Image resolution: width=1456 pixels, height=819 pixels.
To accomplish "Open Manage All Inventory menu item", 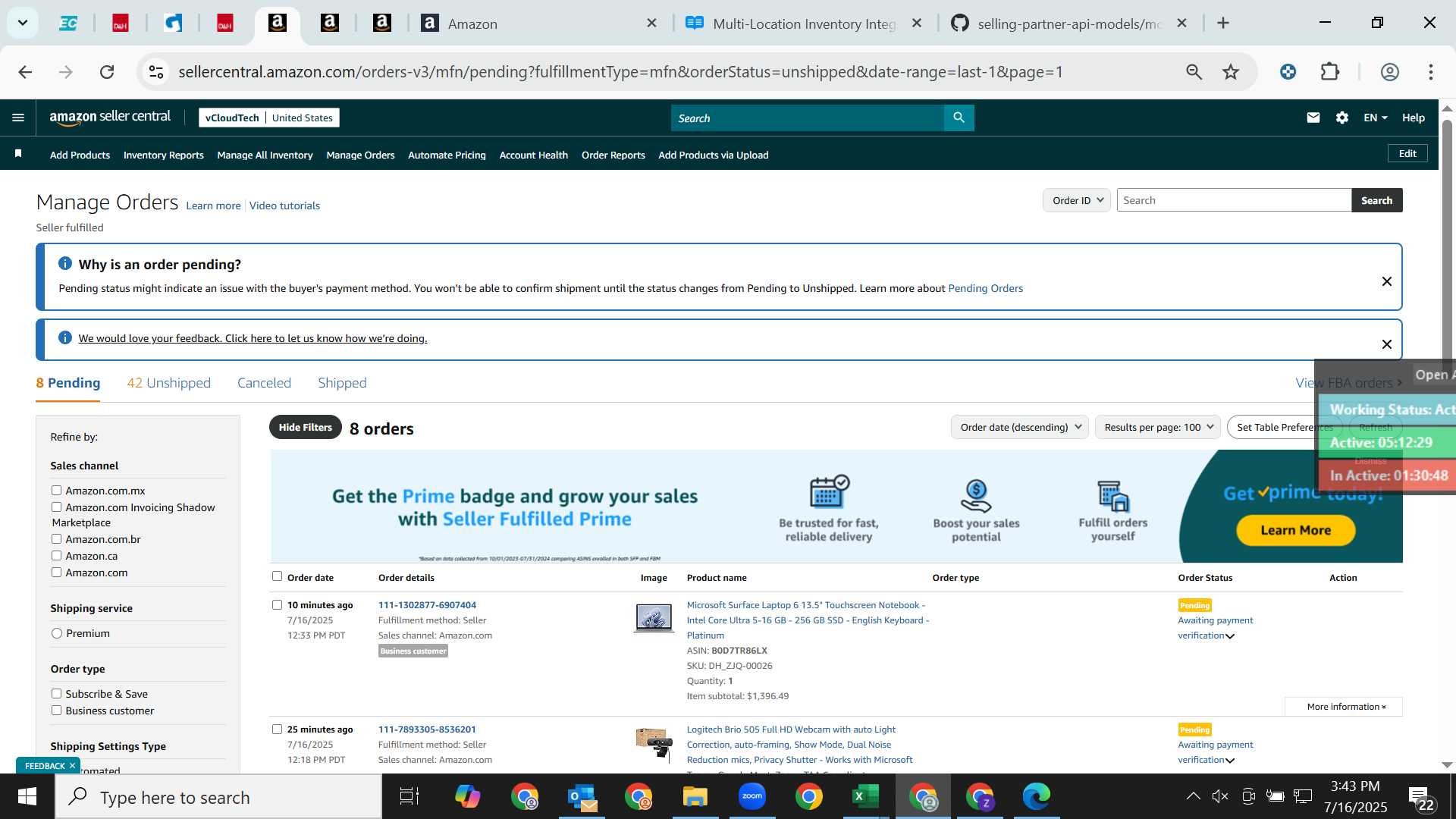I will 265,155.
